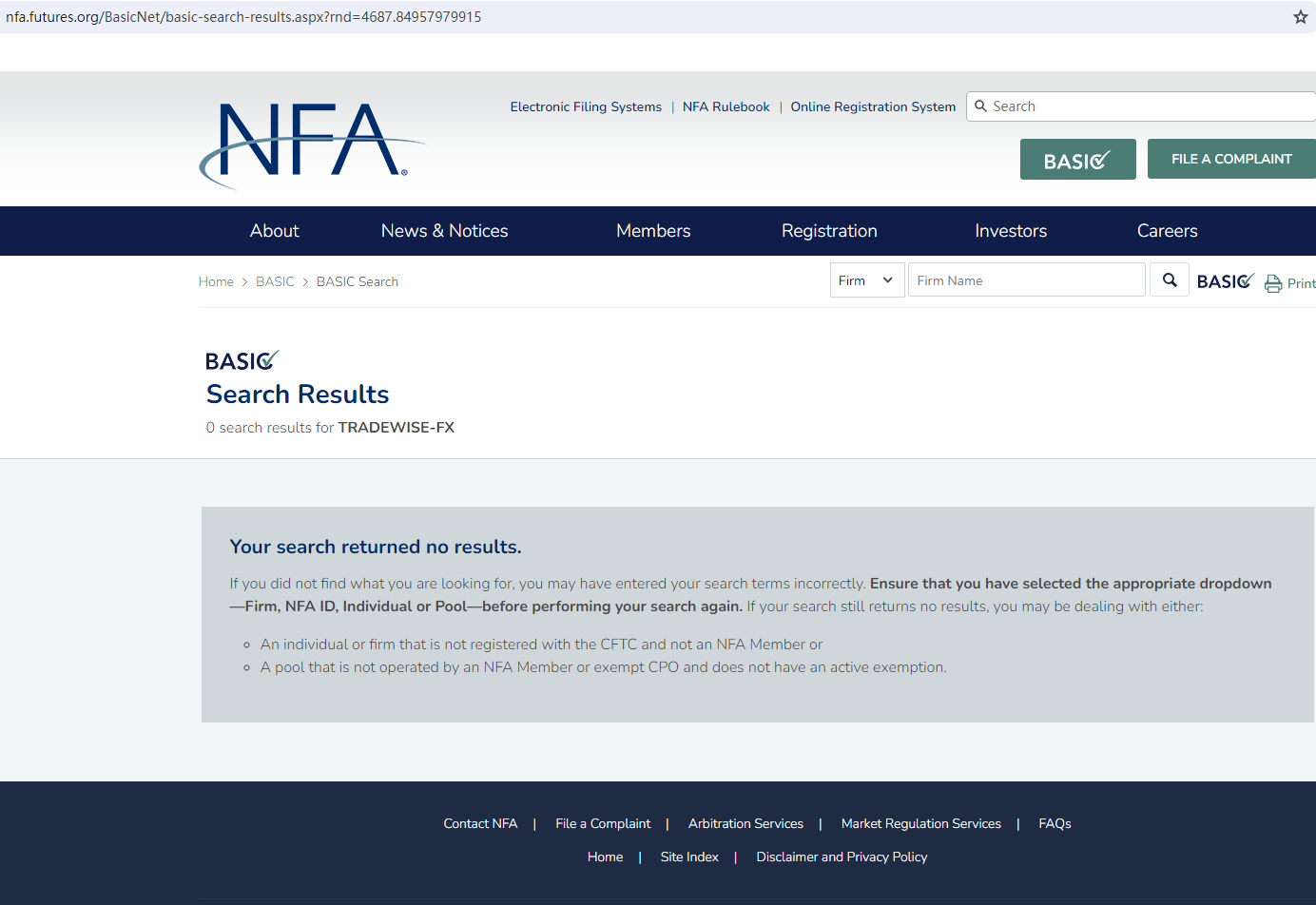Screen dimensions: 1316x905
Task: Click the small BASIC logo beside search
Action: pyautogui.click(x=1225, y=281)
